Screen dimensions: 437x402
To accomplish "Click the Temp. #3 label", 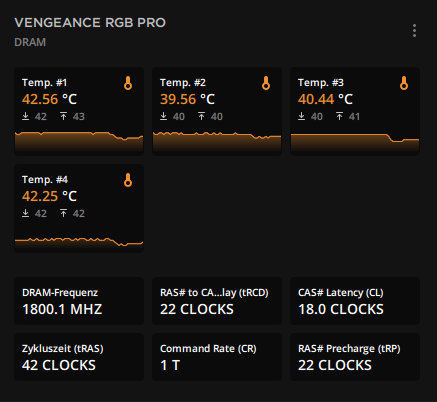I will (x=321, y=82).
